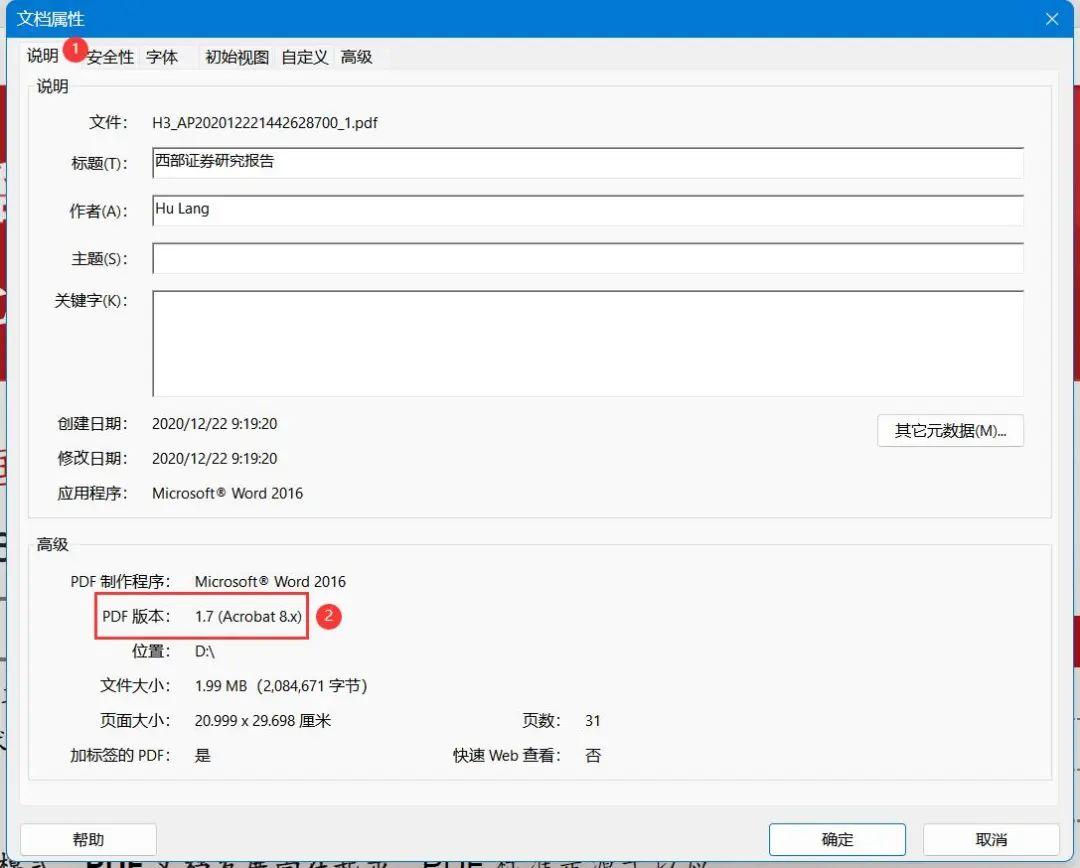The height and width of the screenshot is (868, 1080).
Task: Confirm with the 确定 button
Action: [837, 839]
